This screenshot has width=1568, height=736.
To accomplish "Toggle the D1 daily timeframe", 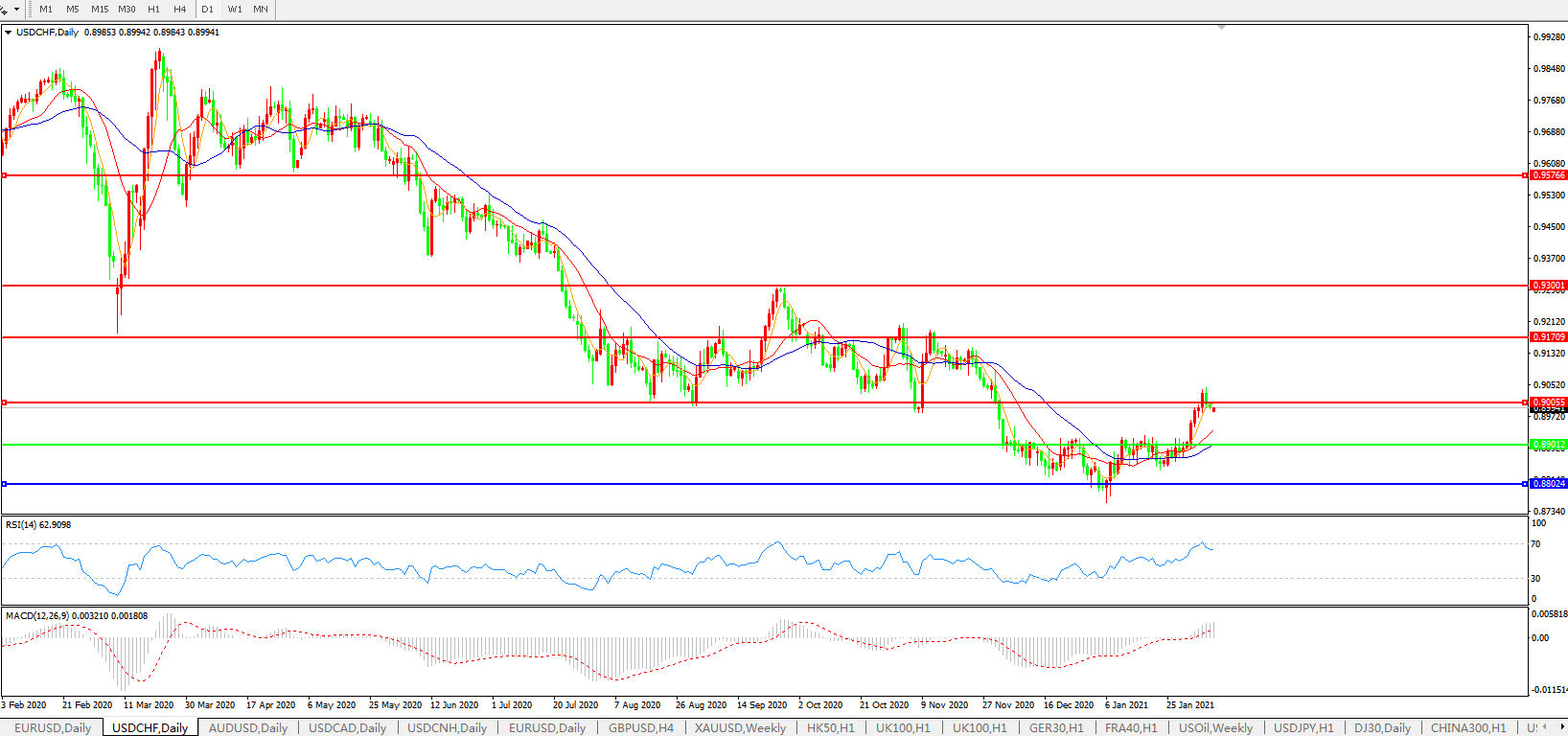I will (x=207, y=10).
